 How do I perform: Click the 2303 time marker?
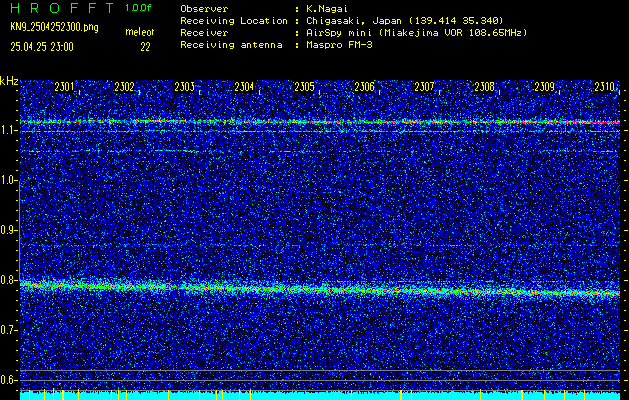click(184, 87)
